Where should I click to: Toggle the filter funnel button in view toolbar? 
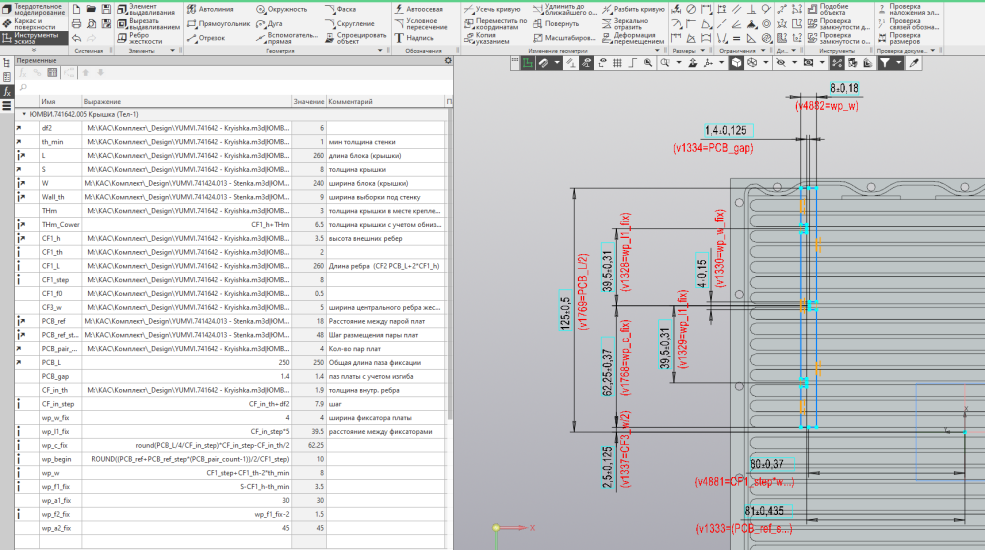(885, 63)
